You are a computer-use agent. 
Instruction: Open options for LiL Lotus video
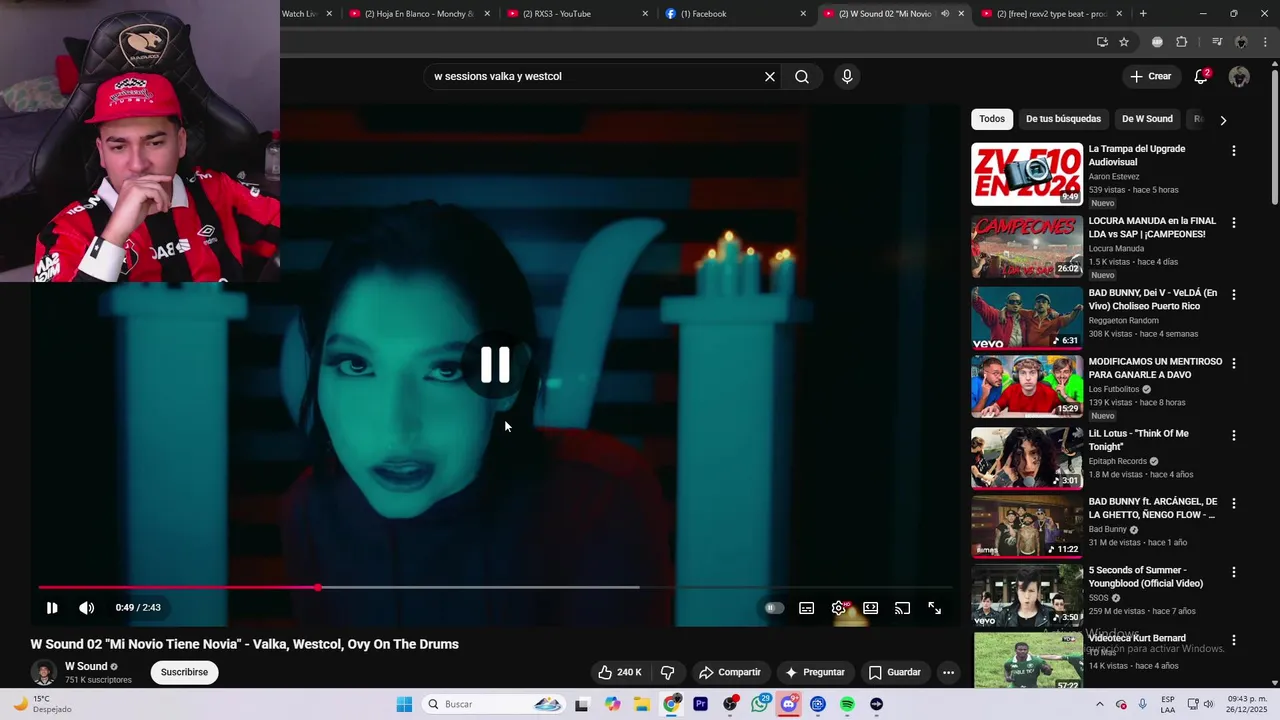[1234, 435]
